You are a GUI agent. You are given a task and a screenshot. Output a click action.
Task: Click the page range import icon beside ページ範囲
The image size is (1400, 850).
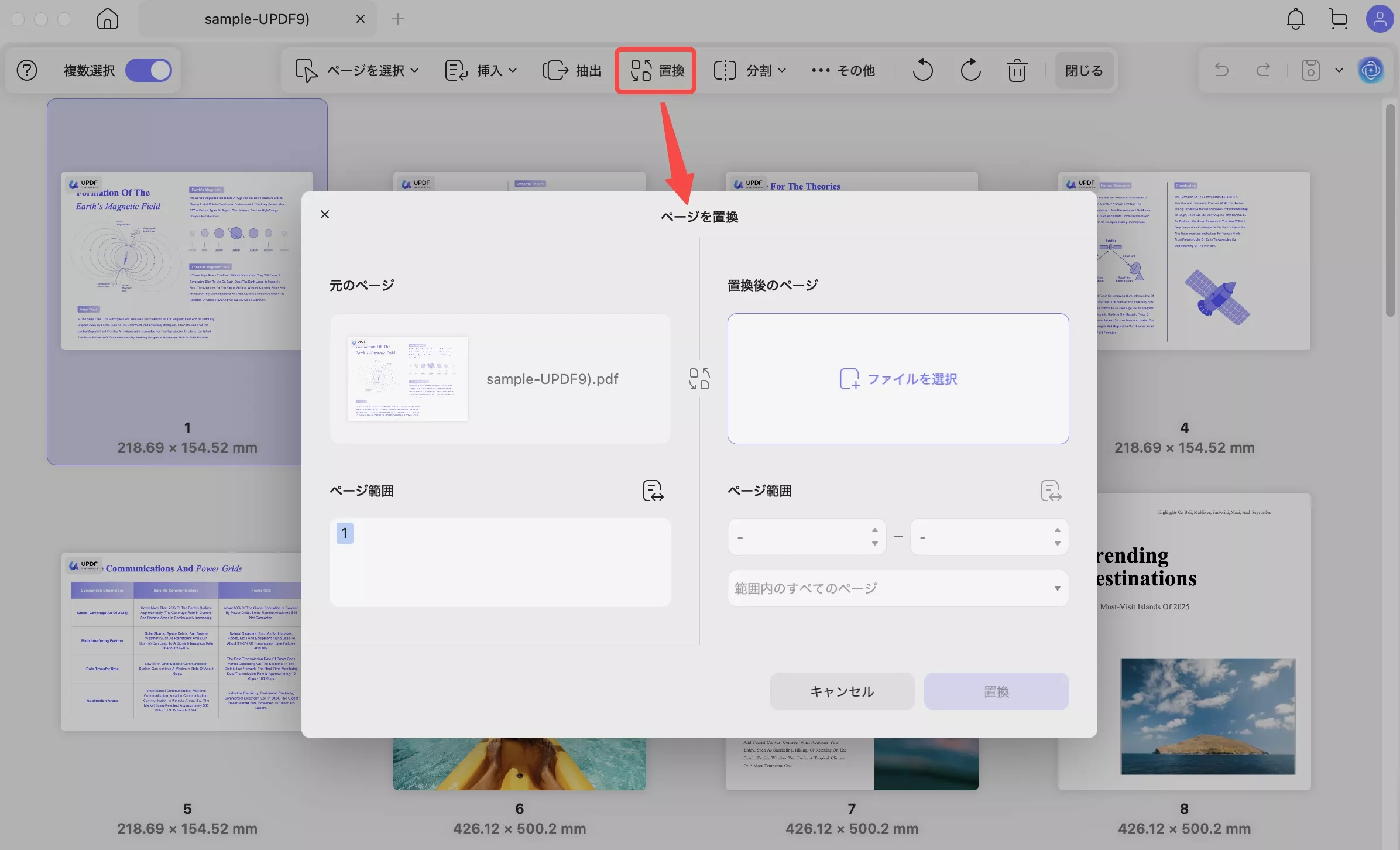point(654,491)
